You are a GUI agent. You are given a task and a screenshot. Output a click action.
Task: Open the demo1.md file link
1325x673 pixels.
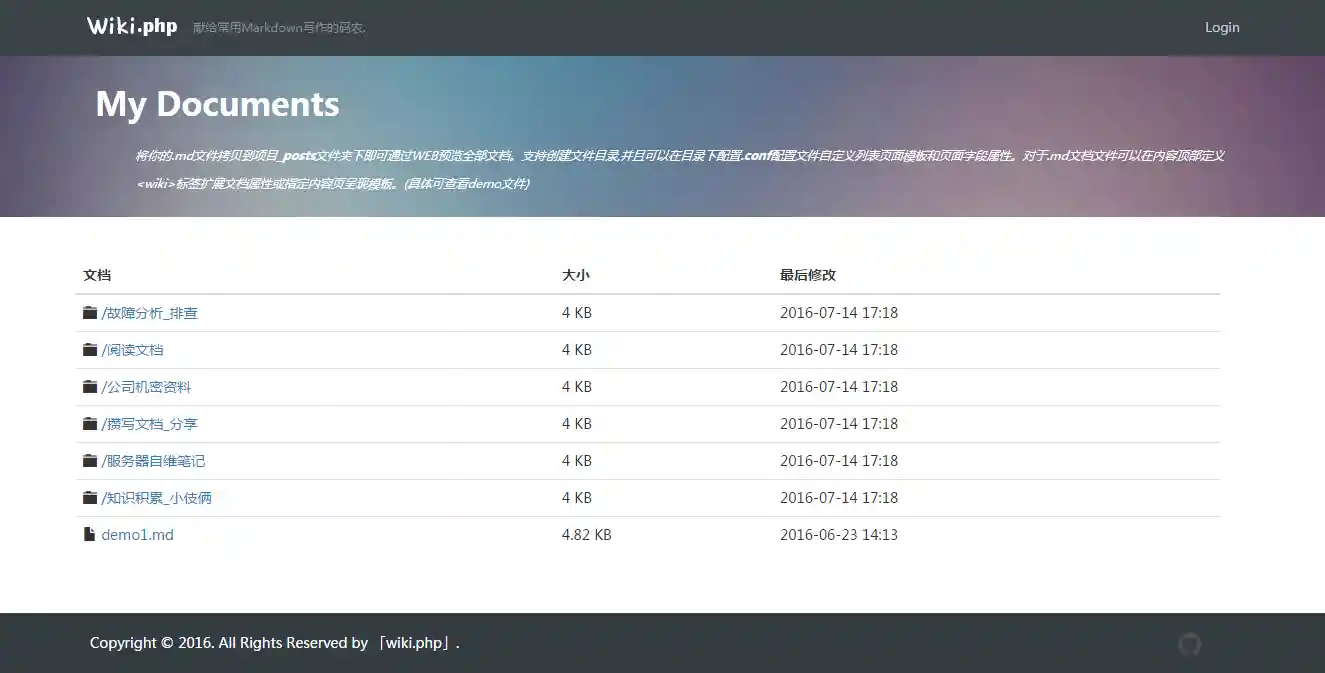[137, 535]
